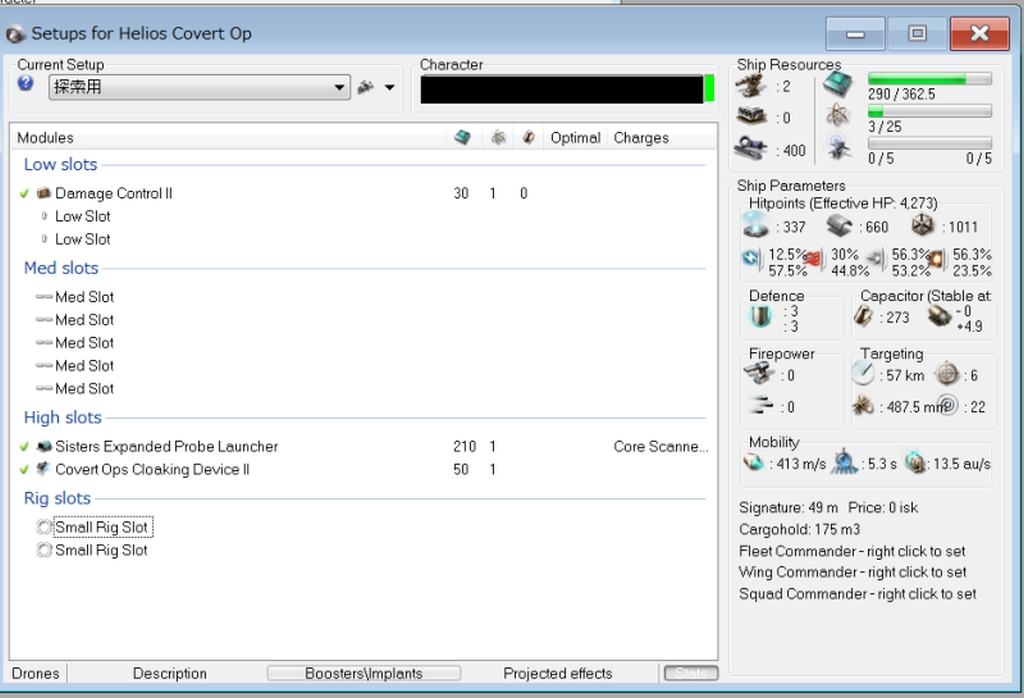This screenshot has width=1024, height=698.
Task: Click the thermal resistance icon
Action: point(812,259)
